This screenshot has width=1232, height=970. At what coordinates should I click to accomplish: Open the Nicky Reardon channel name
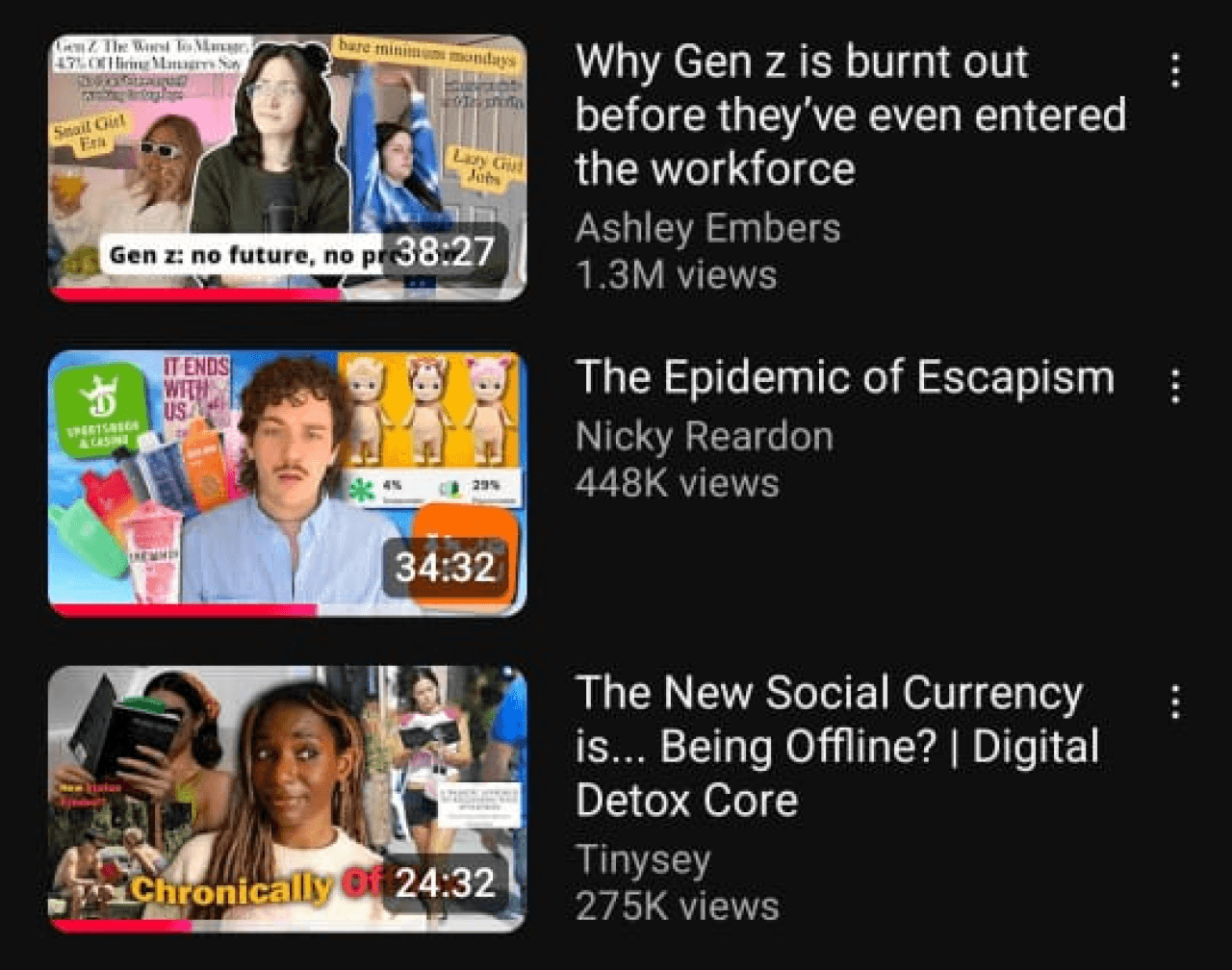(x=704, y=437)
